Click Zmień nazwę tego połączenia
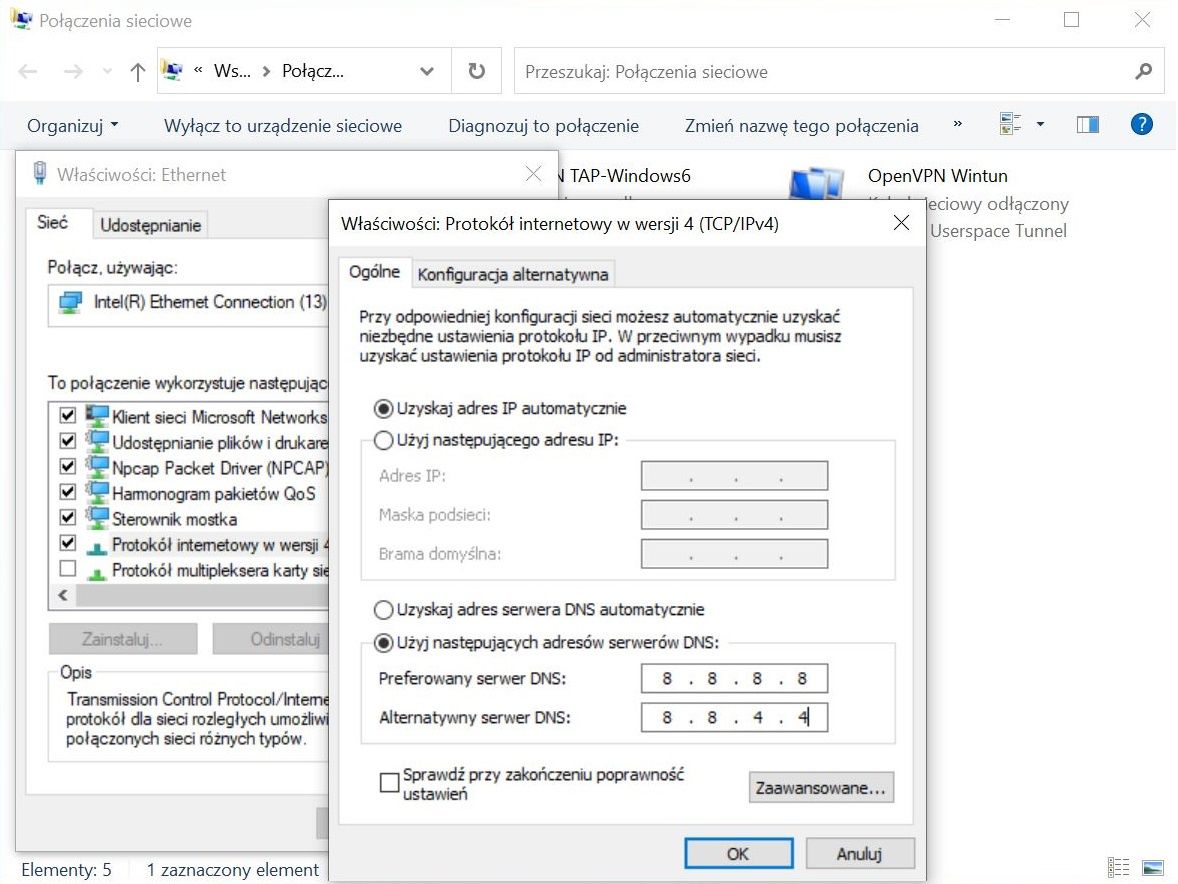This screenshot has height=884, width=1178. tap(802, 125)
